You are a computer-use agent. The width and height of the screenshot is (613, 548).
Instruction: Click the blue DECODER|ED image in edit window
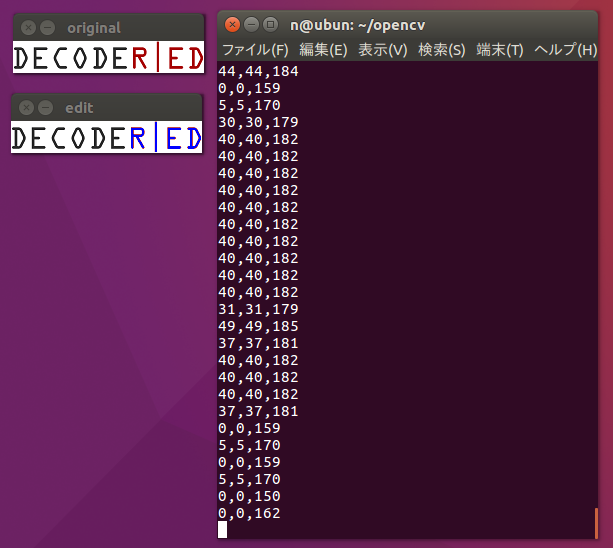[x=107, y=139]
